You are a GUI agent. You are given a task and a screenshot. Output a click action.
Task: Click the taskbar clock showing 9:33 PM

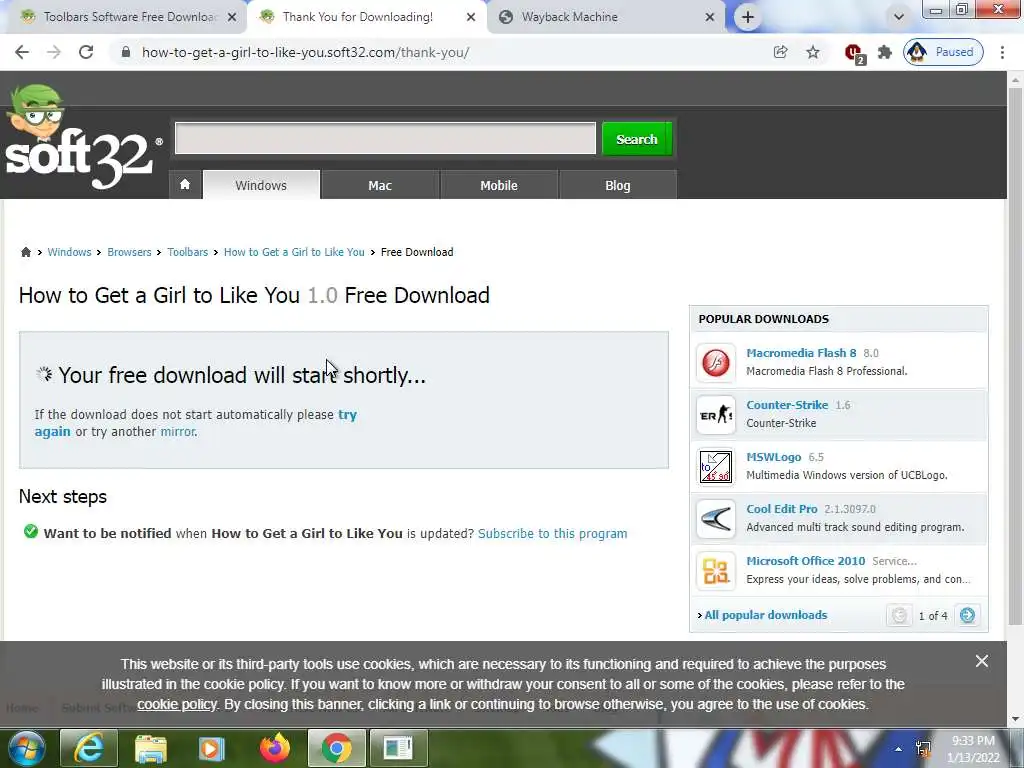[x=975, y=749]
